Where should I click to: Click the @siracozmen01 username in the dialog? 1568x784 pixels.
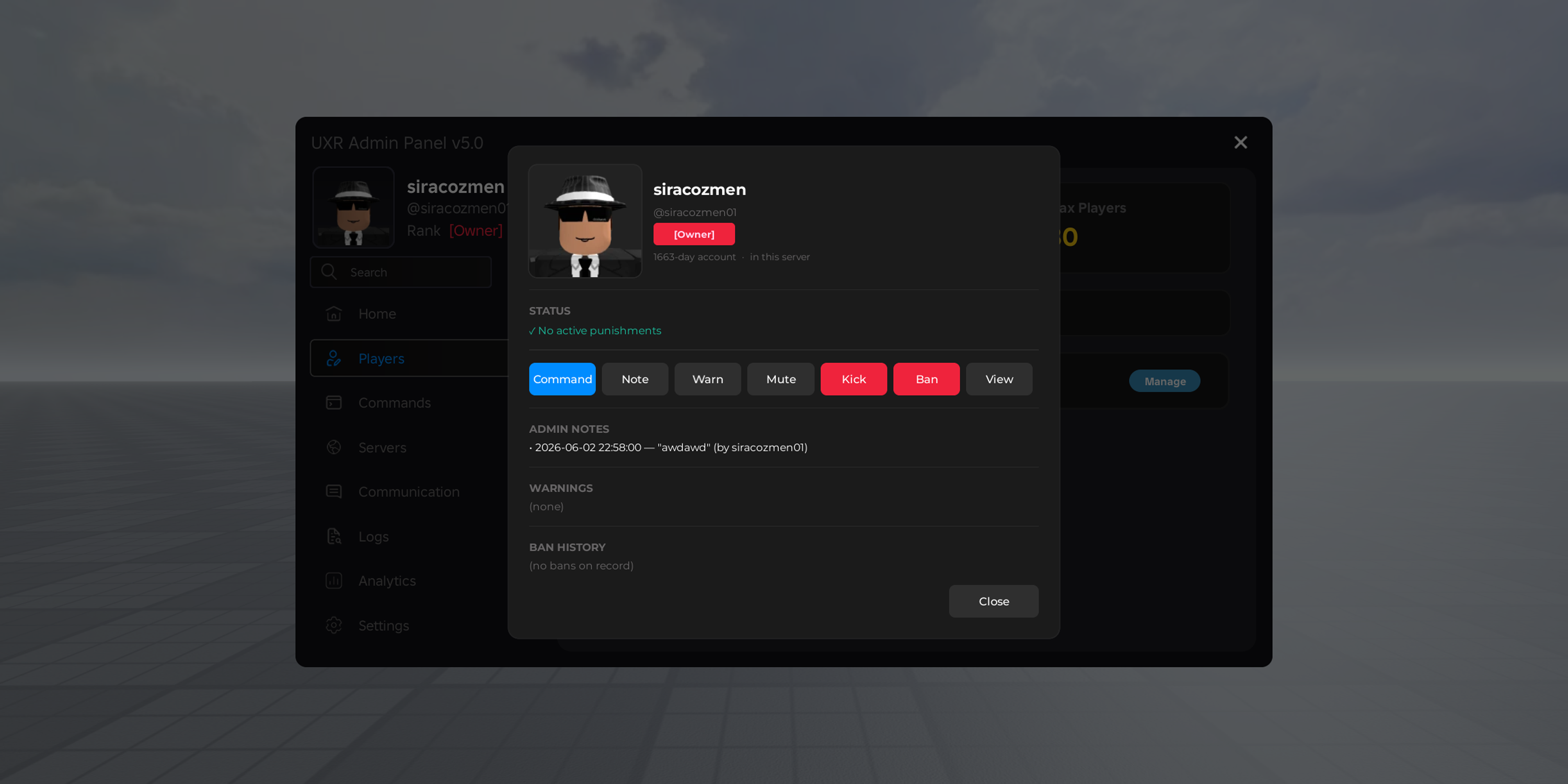[x=695, y=212]
